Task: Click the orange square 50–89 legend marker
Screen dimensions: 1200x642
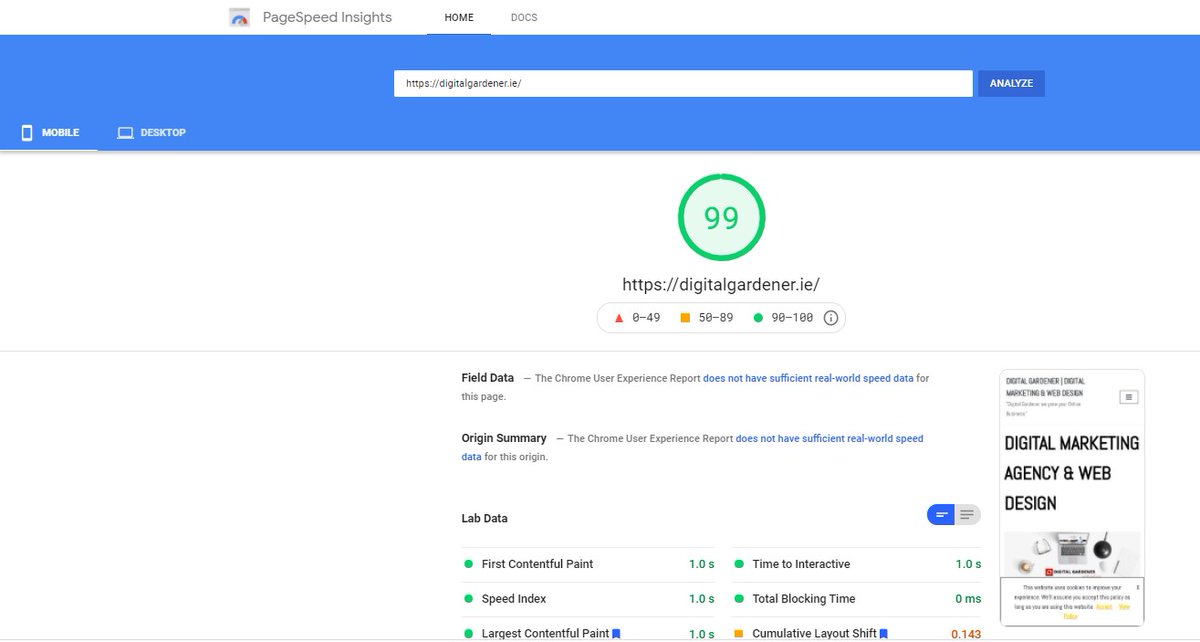Action: point(685,318)
